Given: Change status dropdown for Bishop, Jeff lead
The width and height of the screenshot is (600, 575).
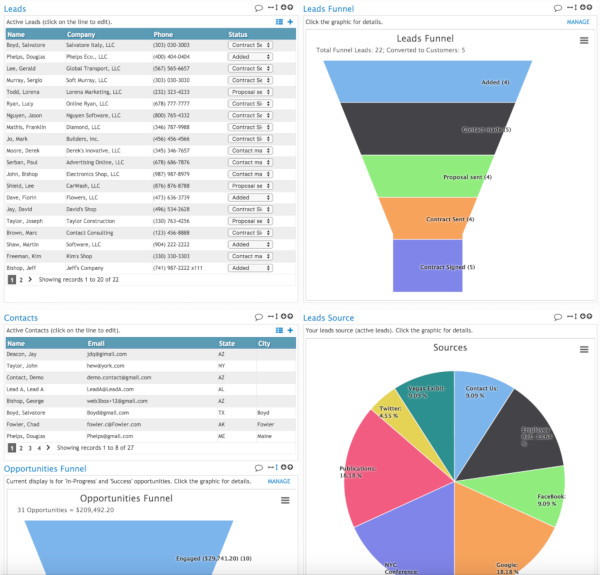Looking at the screenshot, I should pos(250,268).
